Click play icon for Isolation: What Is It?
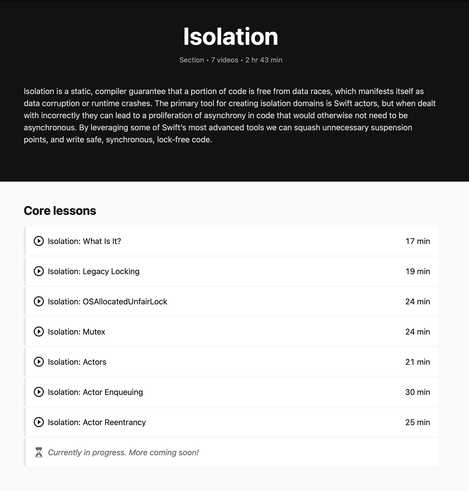This screenshot has width=469, height=491. coord(39,241)
